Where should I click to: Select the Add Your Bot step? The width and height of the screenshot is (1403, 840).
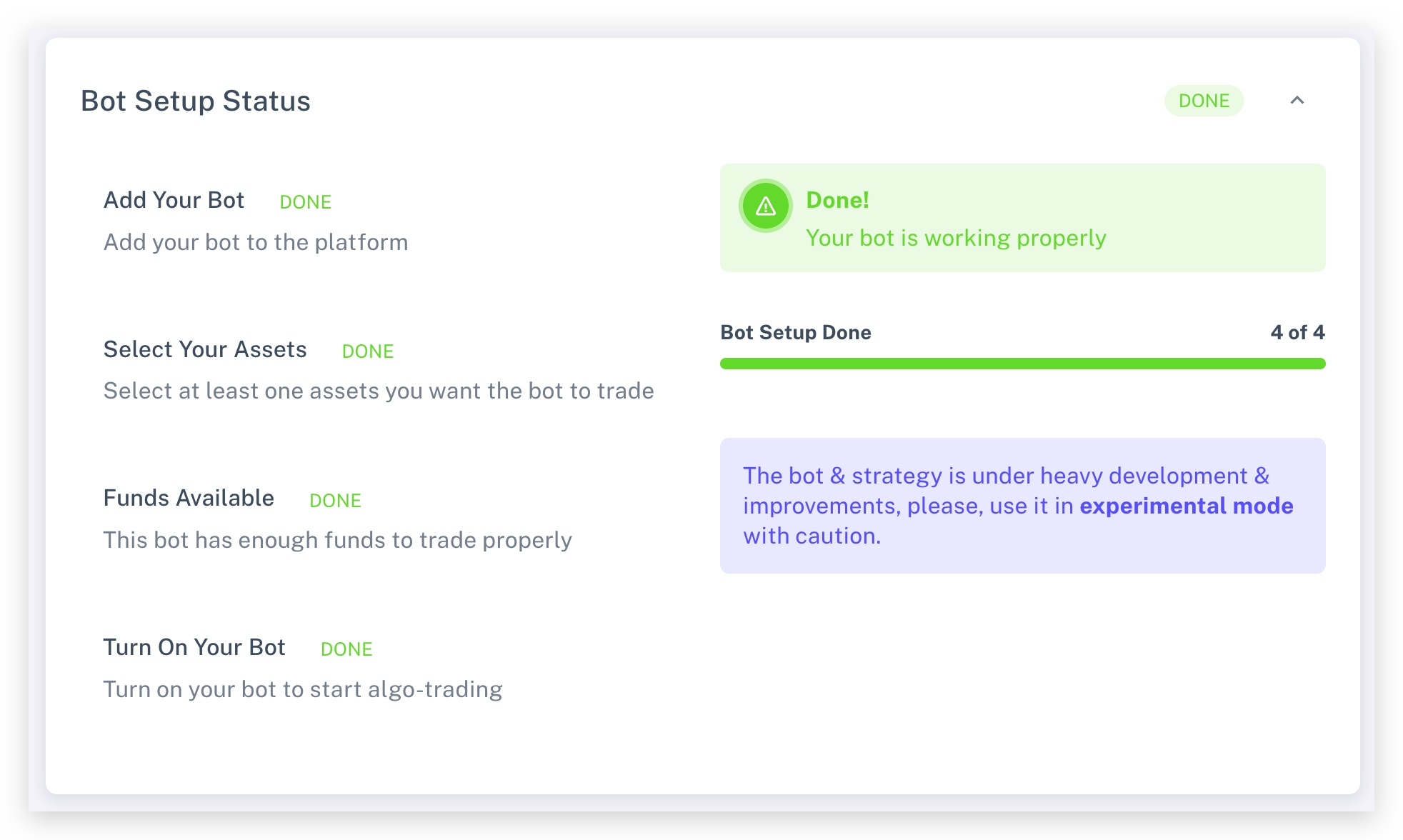(x=174, y=200)
